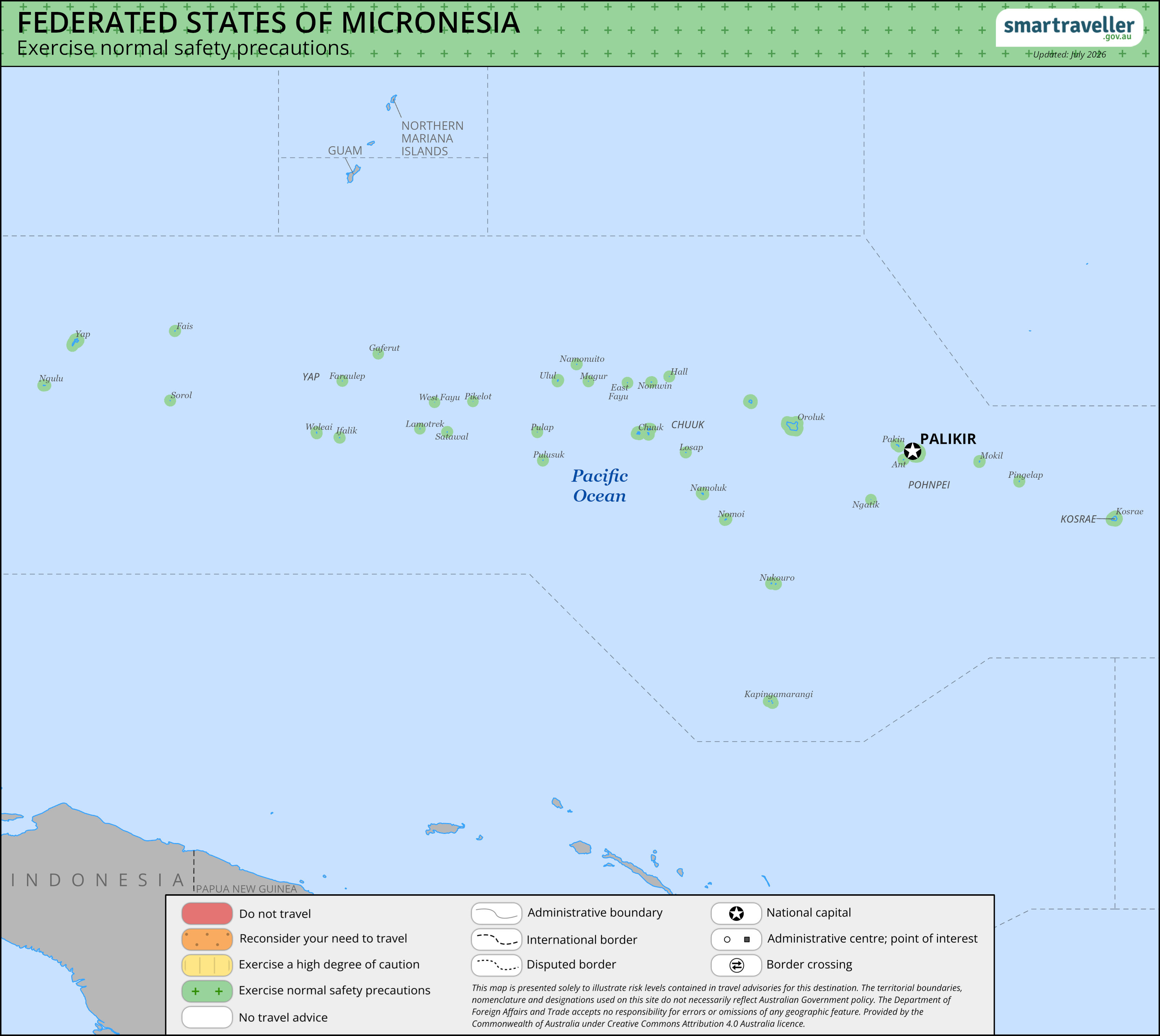Click the PAPUA NEW GUINEA label

point(247,889)
